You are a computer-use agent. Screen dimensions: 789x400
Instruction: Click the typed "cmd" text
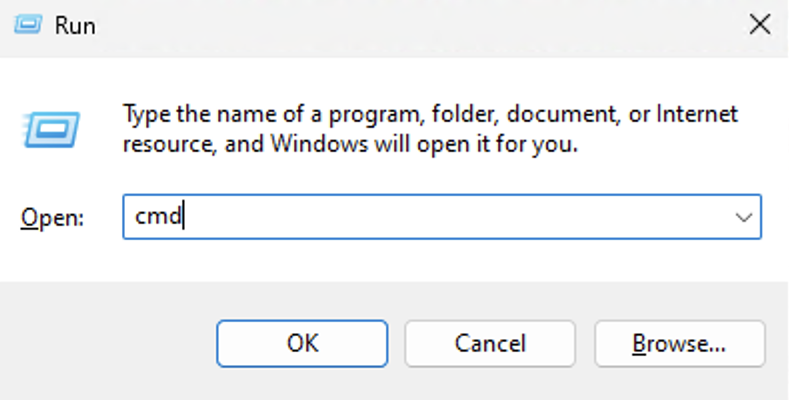pyautogui.click(x=155, y=217)
